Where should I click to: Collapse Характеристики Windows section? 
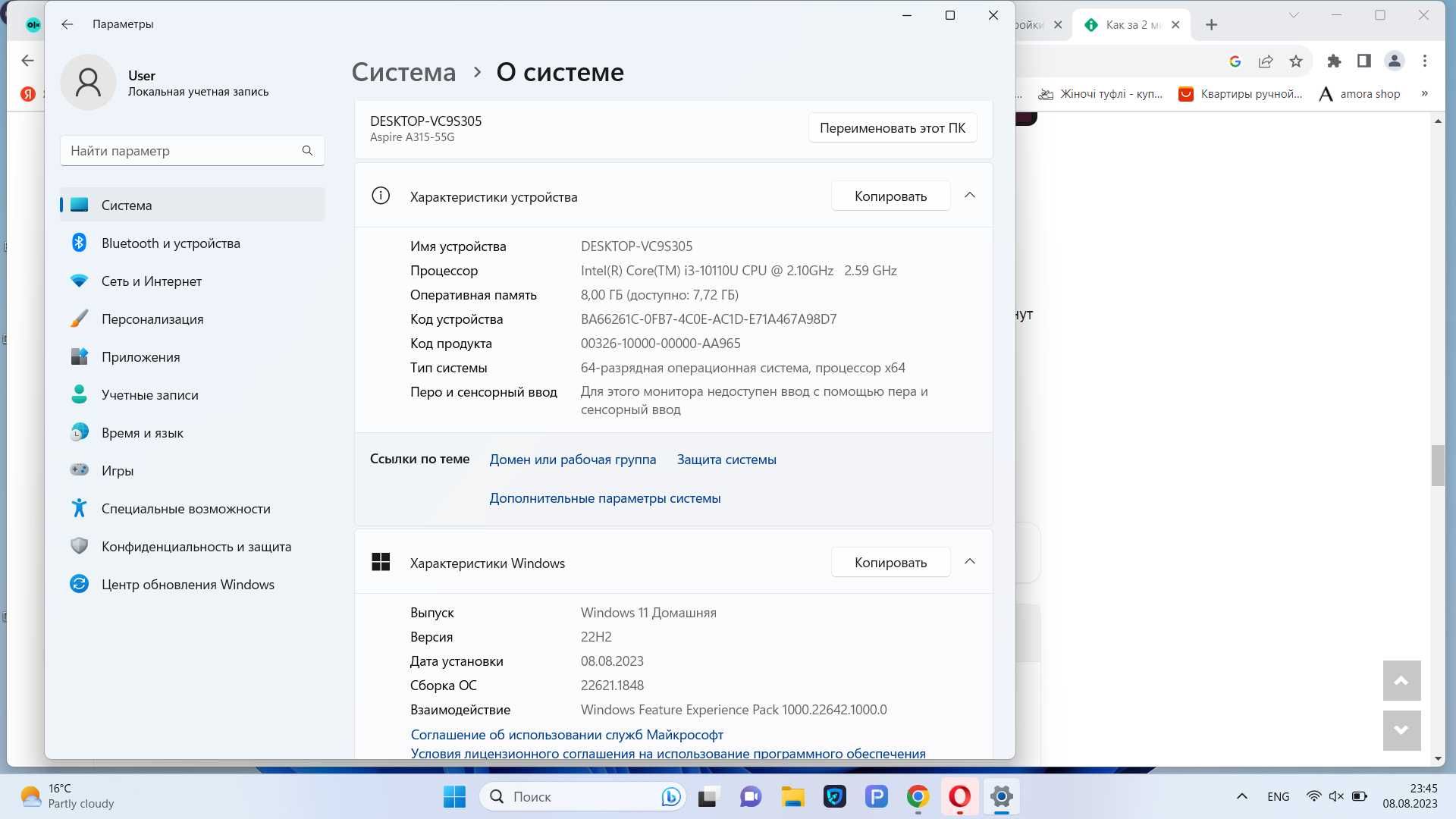(x=969, y=562)
